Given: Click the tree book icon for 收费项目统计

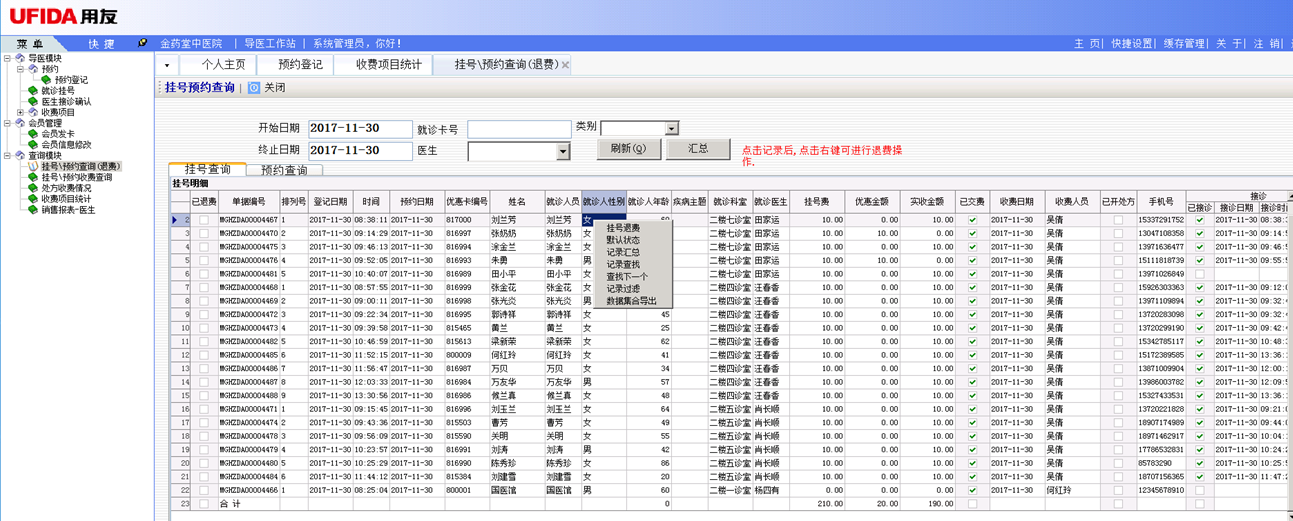Looking at the screenshot, I should coord(33,199).
